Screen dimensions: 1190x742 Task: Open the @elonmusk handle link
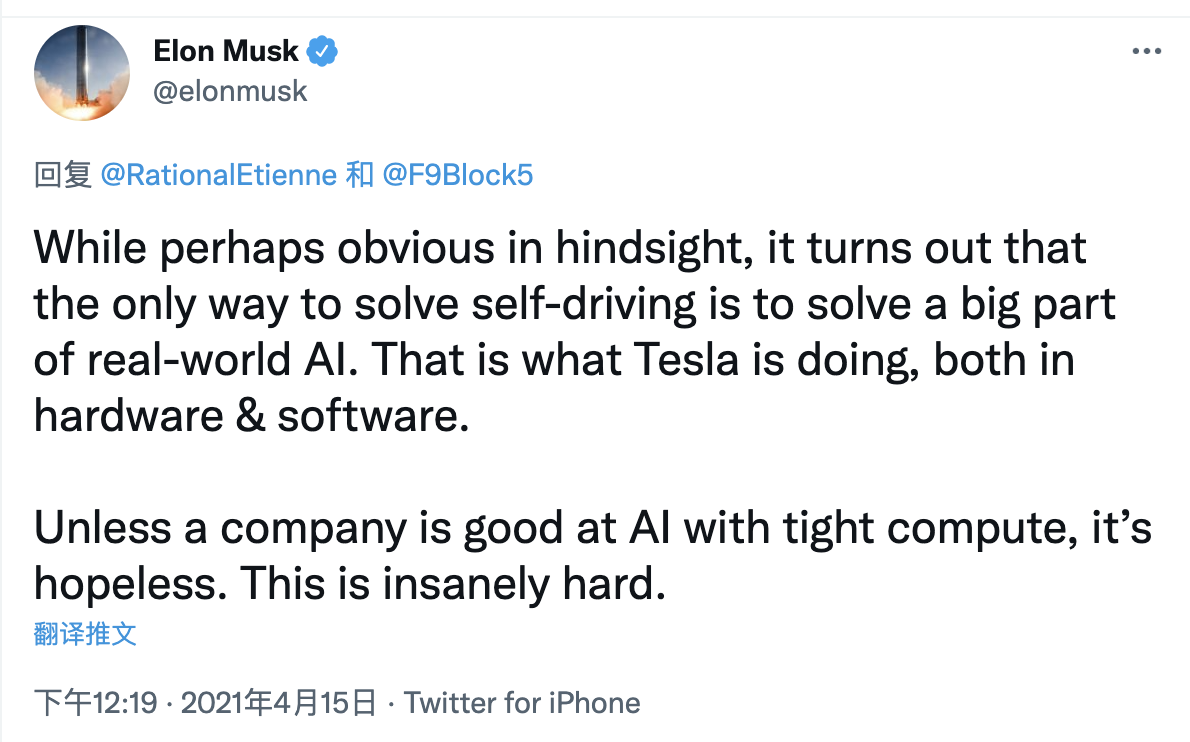230,92
